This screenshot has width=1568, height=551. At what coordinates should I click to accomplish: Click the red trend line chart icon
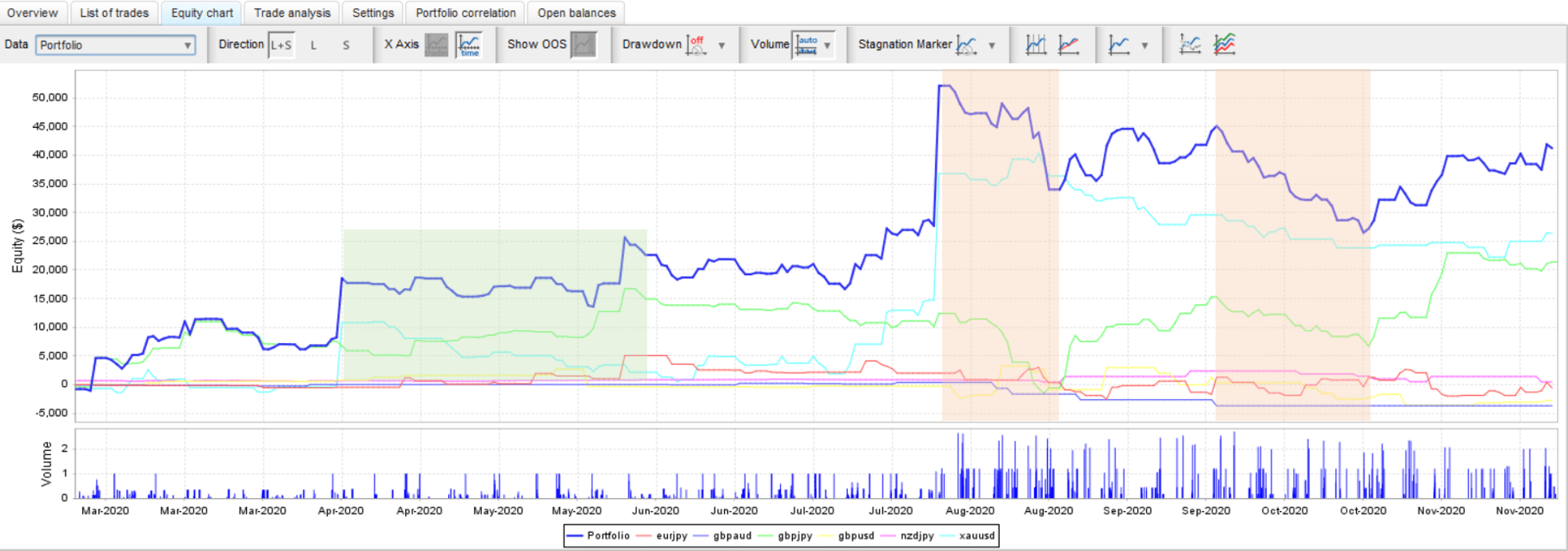[1069, 45]
